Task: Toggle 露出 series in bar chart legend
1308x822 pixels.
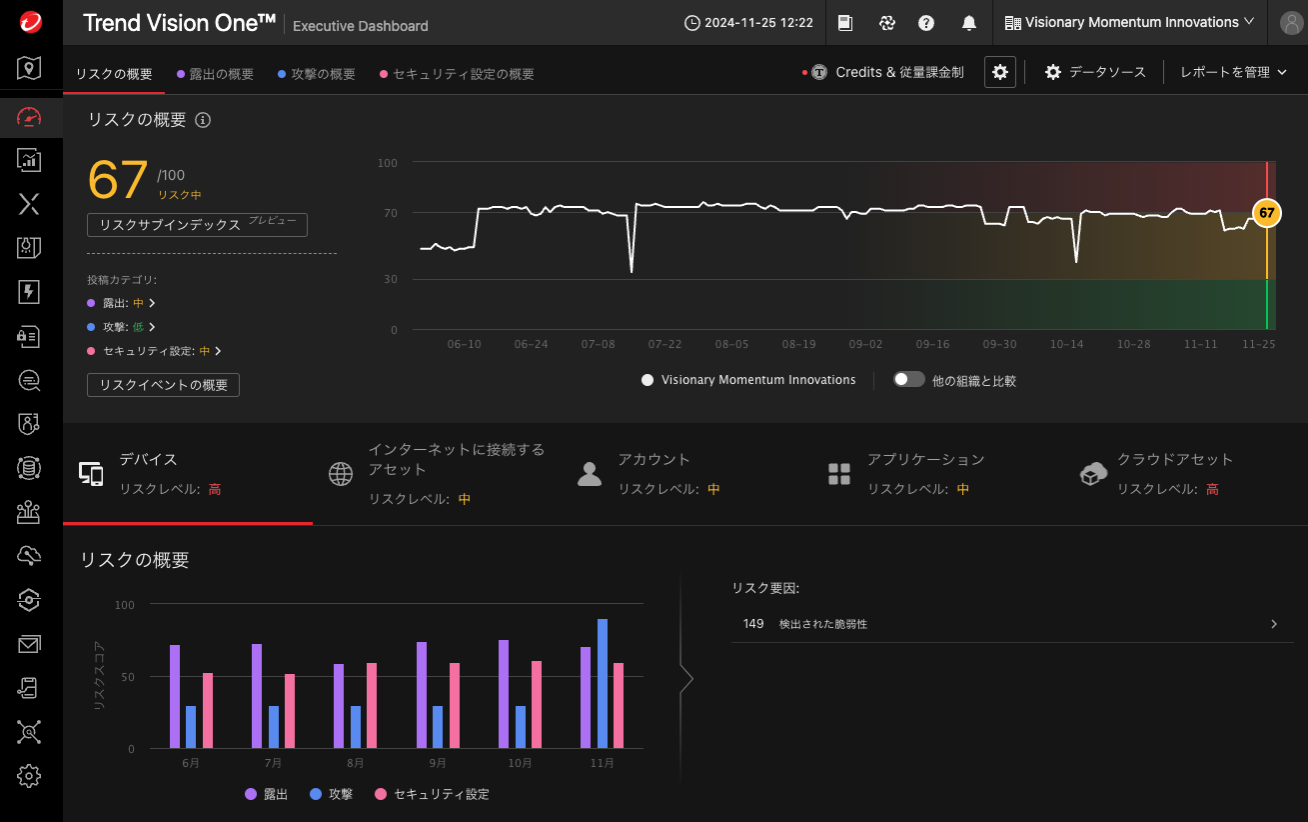Action: 266,794
